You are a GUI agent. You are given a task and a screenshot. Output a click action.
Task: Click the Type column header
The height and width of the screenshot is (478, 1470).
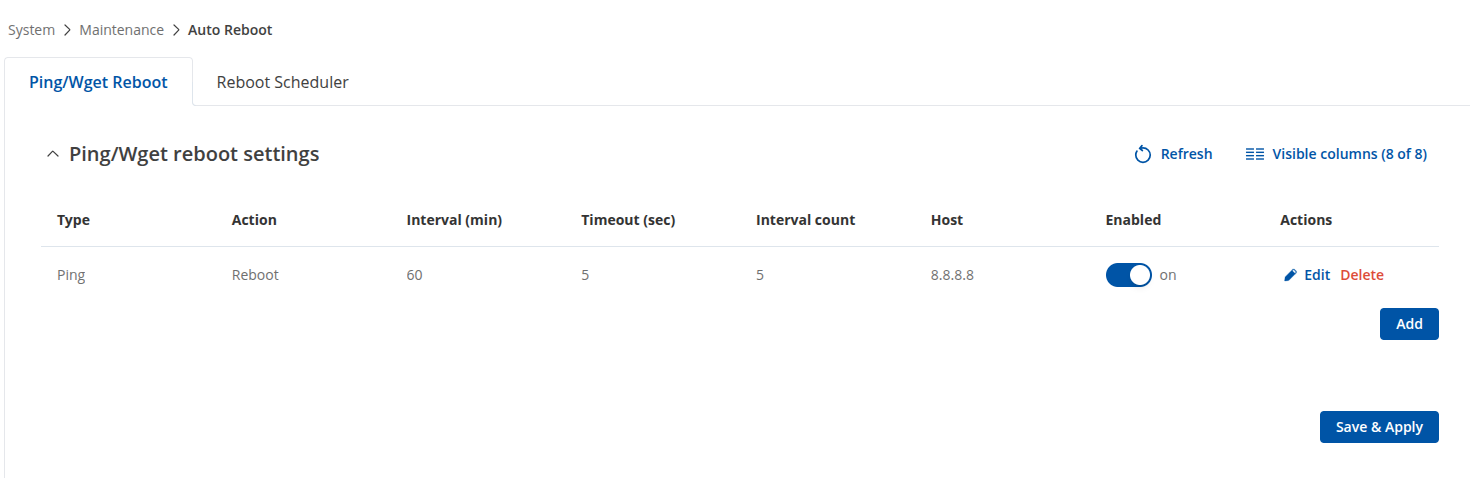pyautogui.click(x=73, y=220)
